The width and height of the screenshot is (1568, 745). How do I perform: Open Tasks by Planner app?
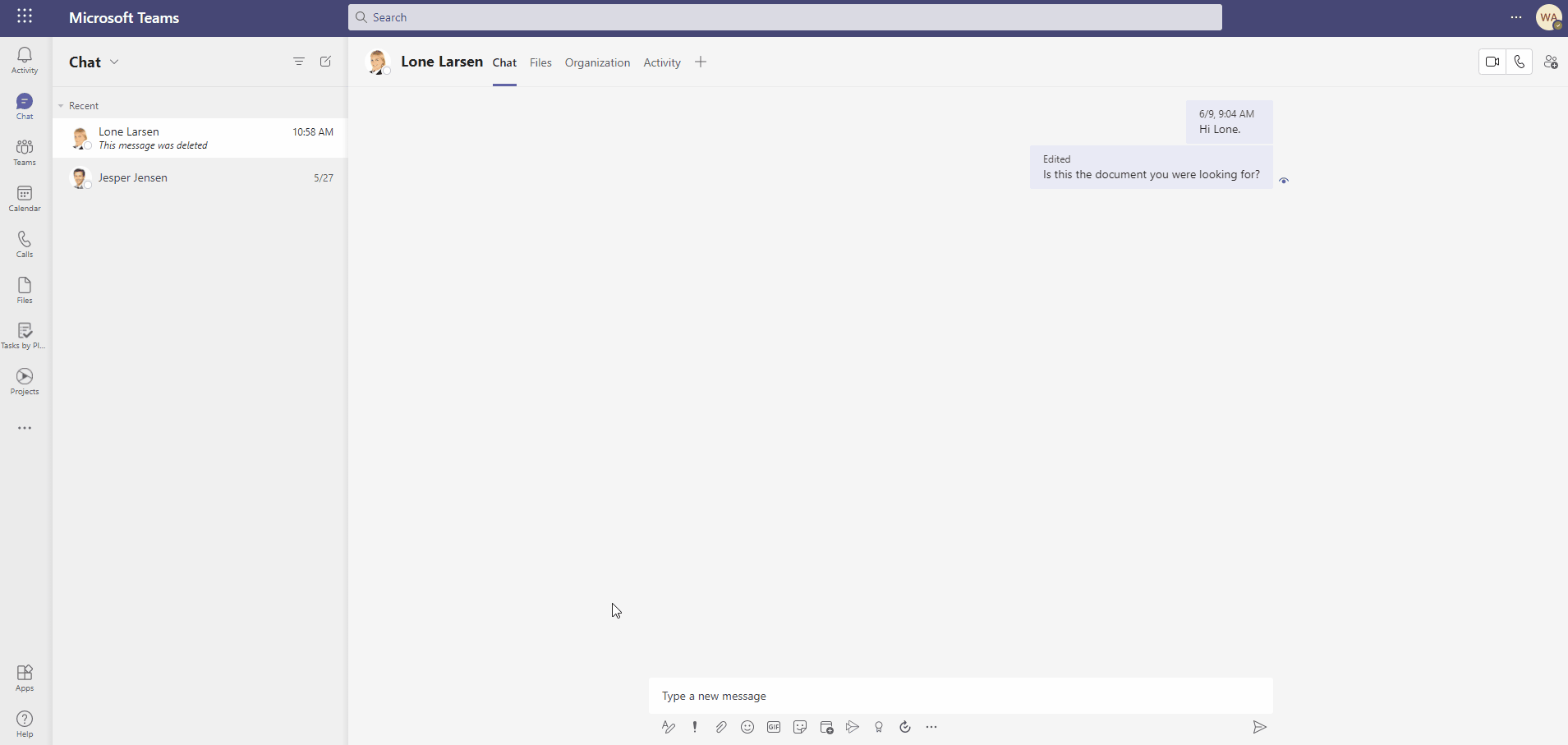pyautogui.click(x=25, y=336)
